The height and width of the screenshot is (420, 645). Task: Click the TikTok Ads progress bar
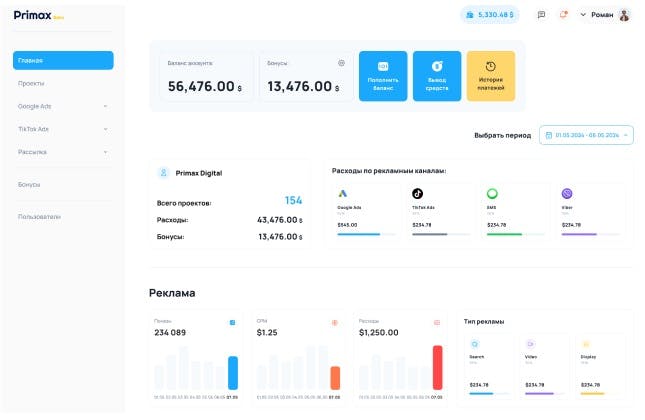pyautogui.click(x=441, y=234)
